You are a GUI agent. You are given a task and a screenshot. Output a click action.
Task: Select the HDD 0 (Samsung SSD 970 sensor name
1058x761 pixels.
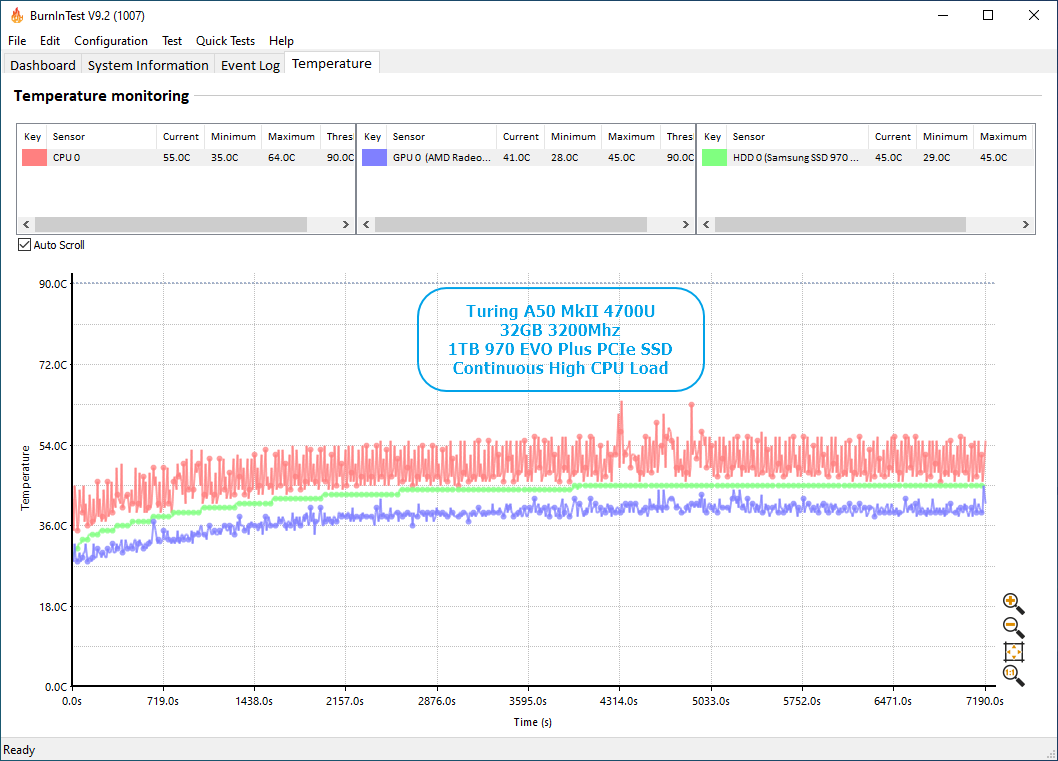coord(796,157)
